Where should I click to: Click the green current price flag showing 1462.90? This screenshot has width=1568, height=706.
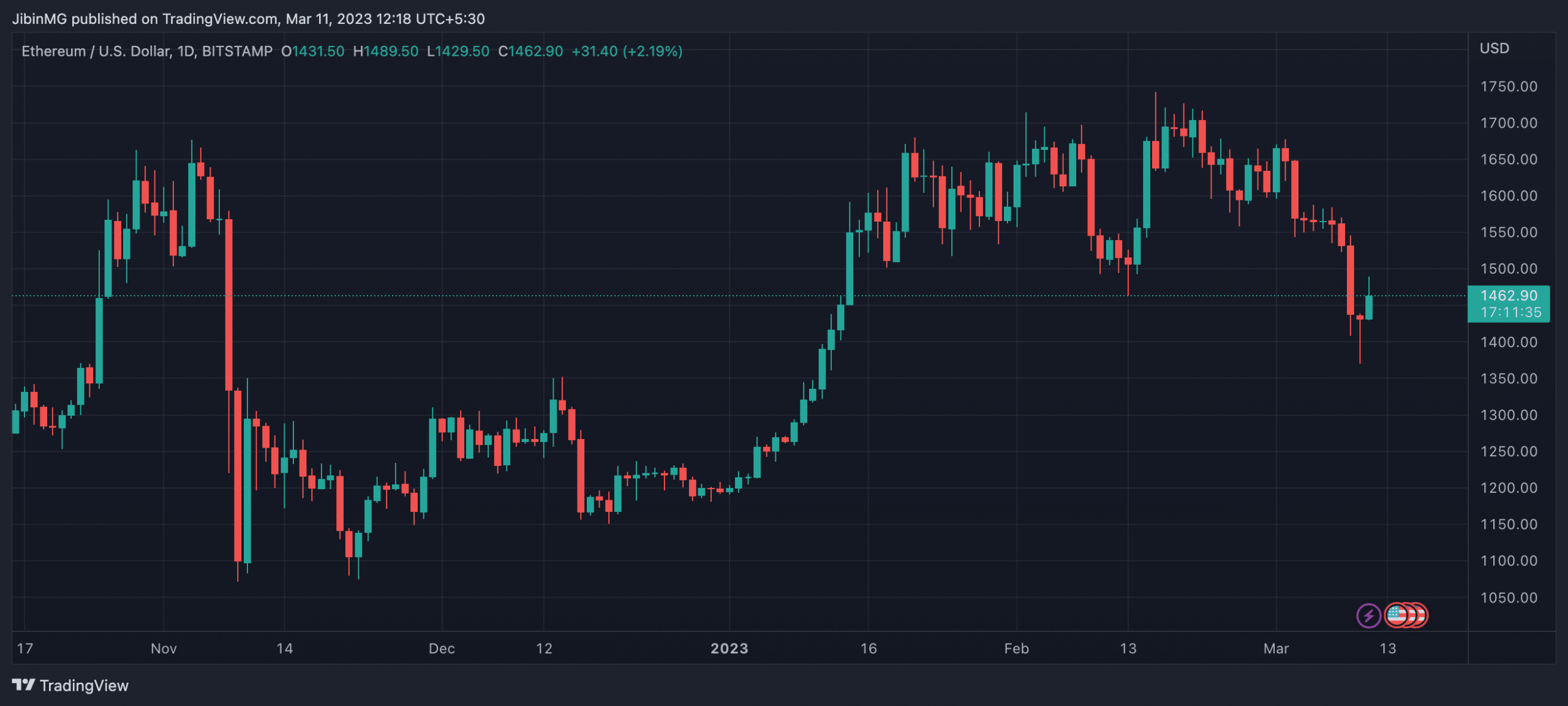tap(1509, 296)
